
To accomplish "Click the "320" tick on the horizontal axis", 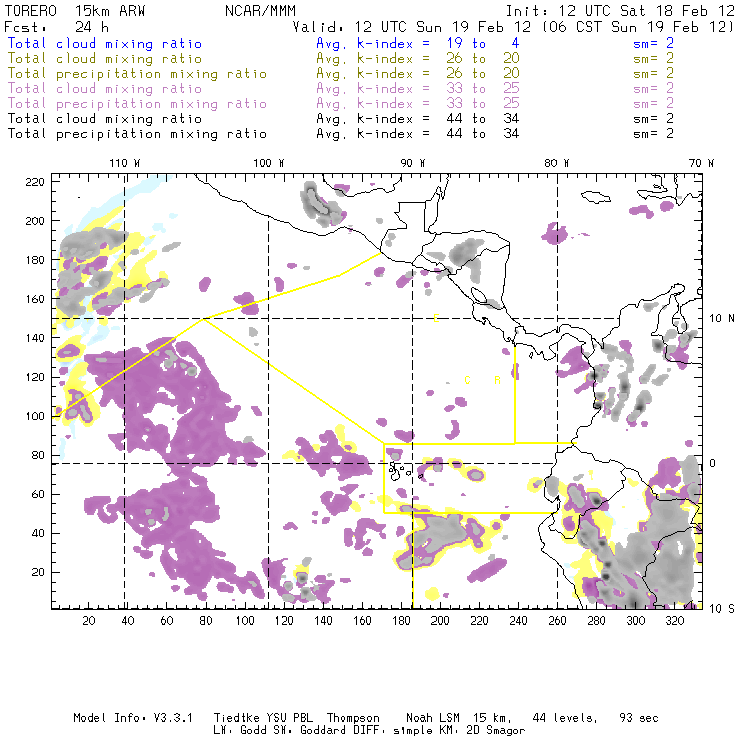I will point(674,621).
